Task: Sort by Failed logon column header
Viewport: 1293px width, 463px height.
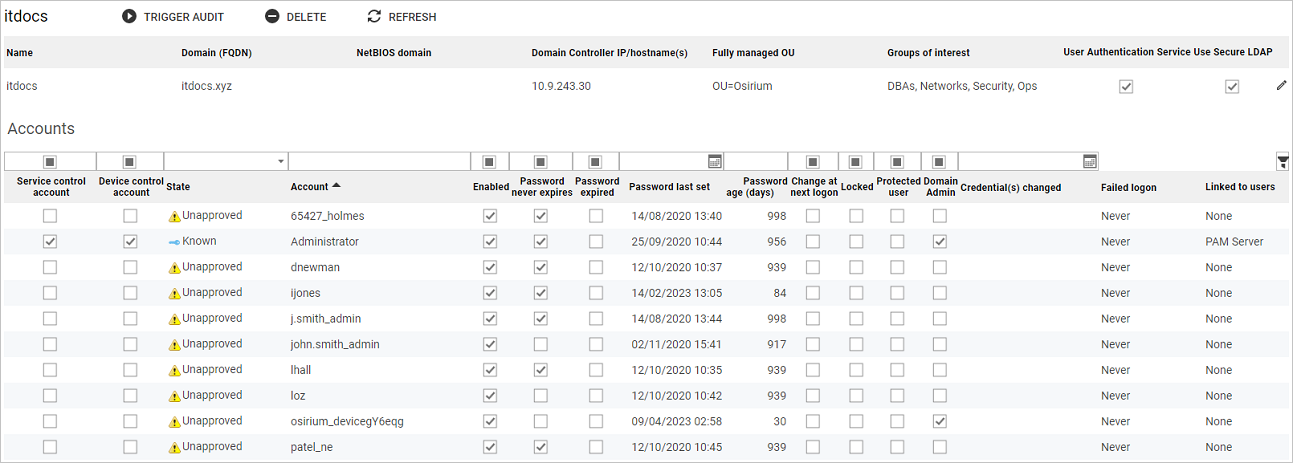Action: (1128, 187)
